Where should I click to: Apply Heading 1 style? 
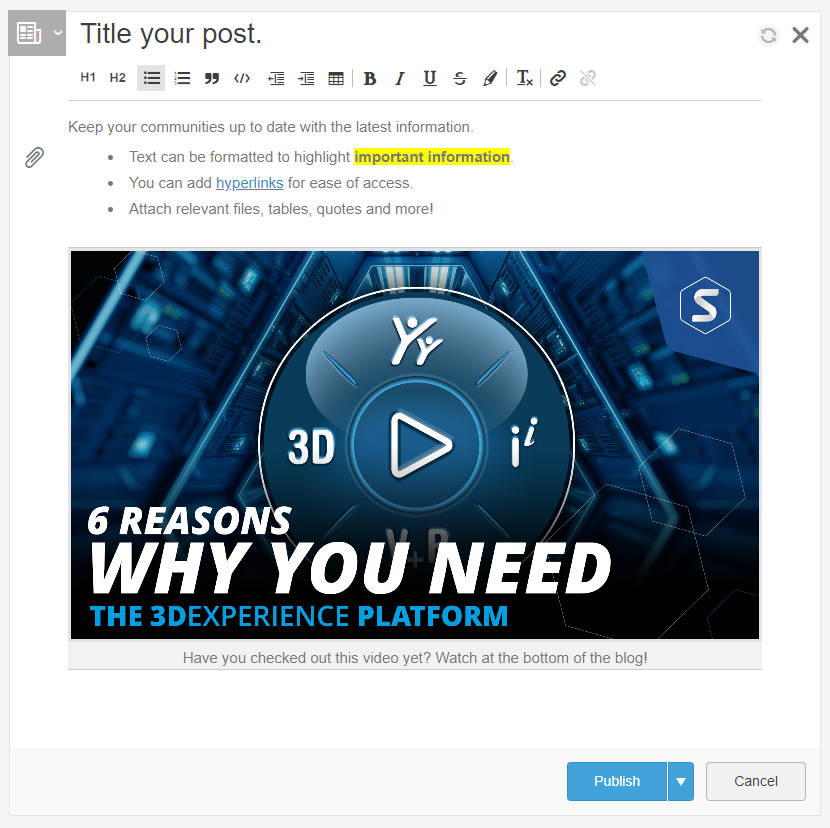(88, 77)
